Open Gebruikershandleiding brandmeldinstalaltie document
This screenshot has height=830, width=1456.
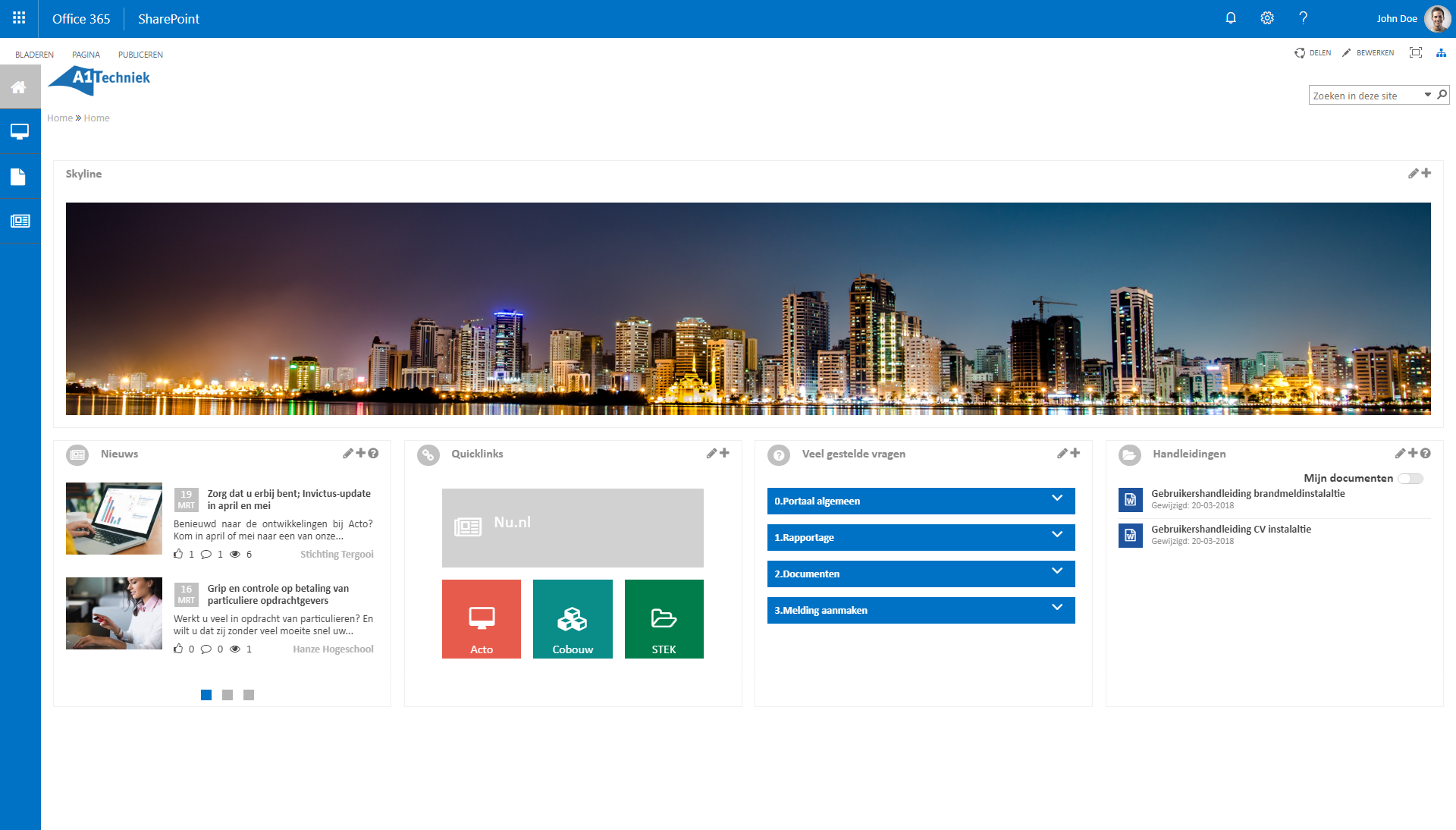click(1247, 494)
